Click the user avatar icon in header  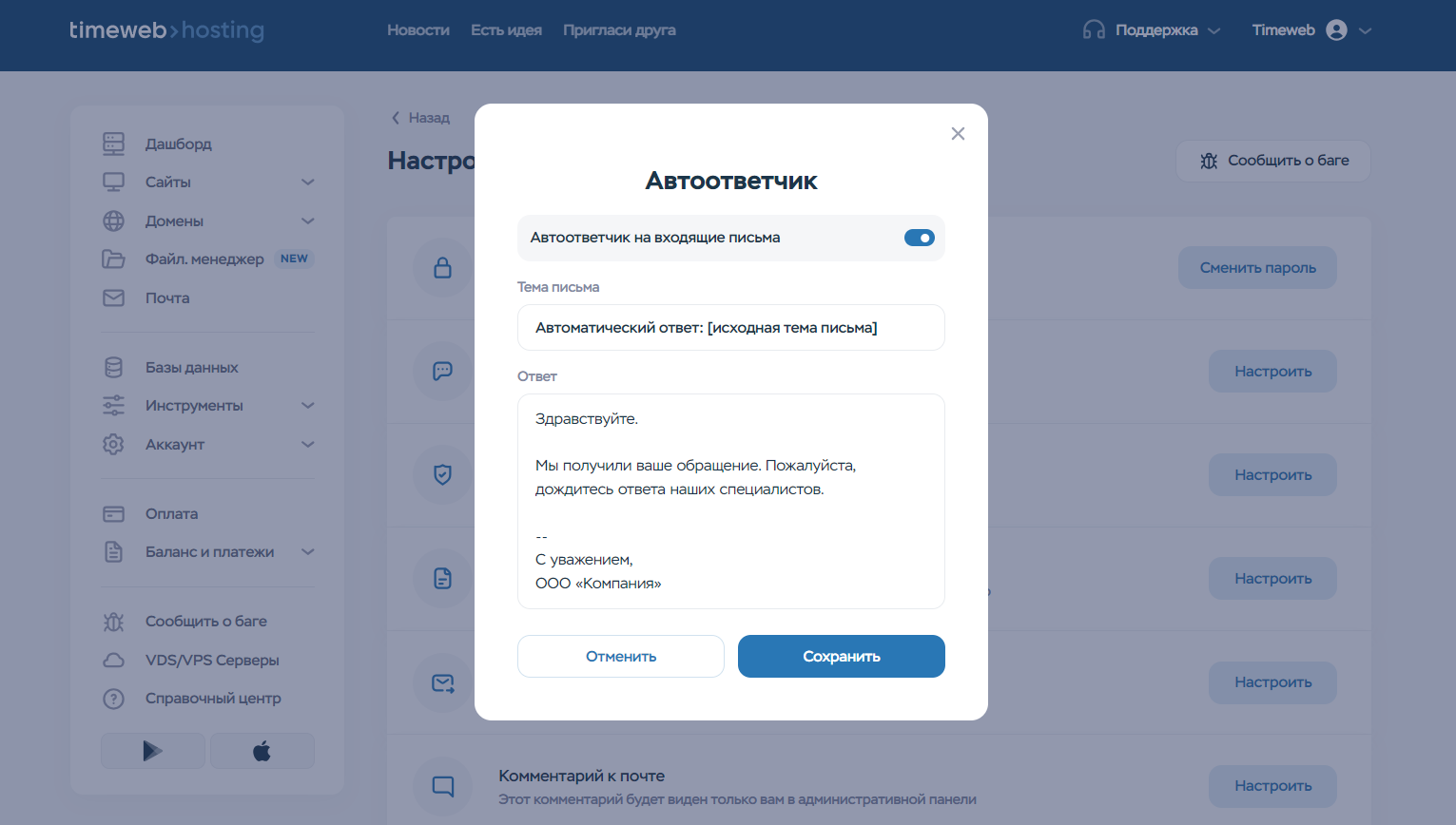[1336, 30]
